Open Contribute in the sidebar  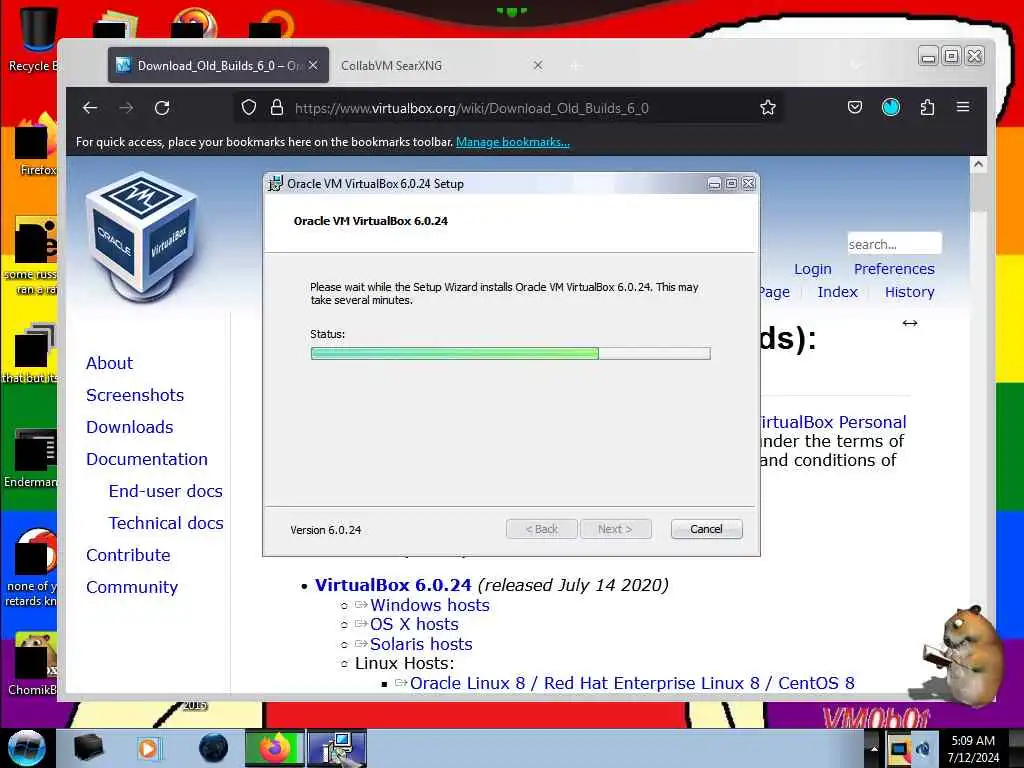128,555
